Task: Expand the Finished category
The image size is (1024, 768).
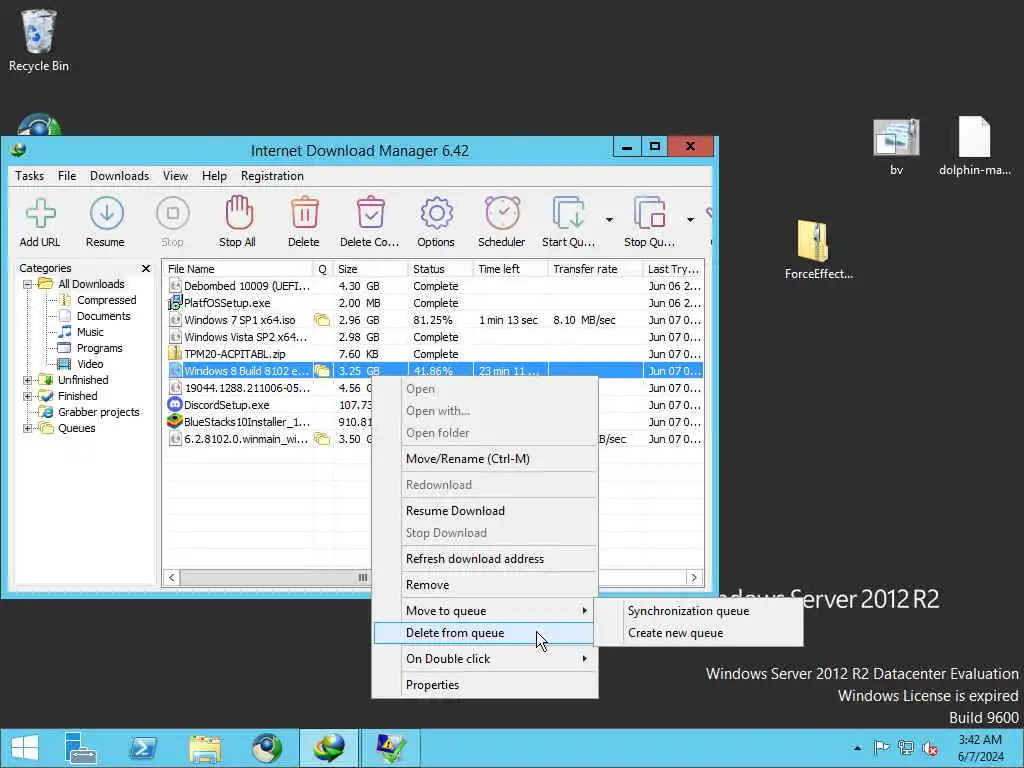Action: click(27, 396)
